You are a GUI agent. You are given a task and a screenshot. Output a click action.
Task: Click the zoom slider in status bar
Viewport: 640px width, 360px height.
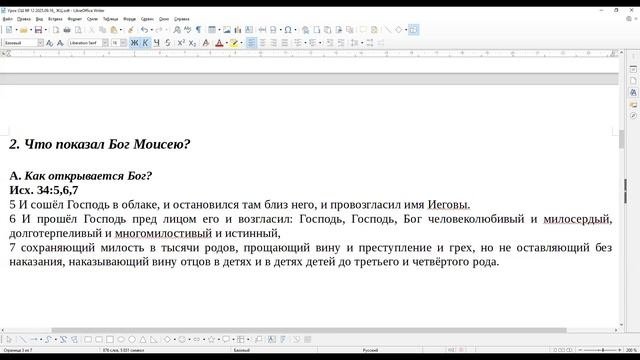600,350
